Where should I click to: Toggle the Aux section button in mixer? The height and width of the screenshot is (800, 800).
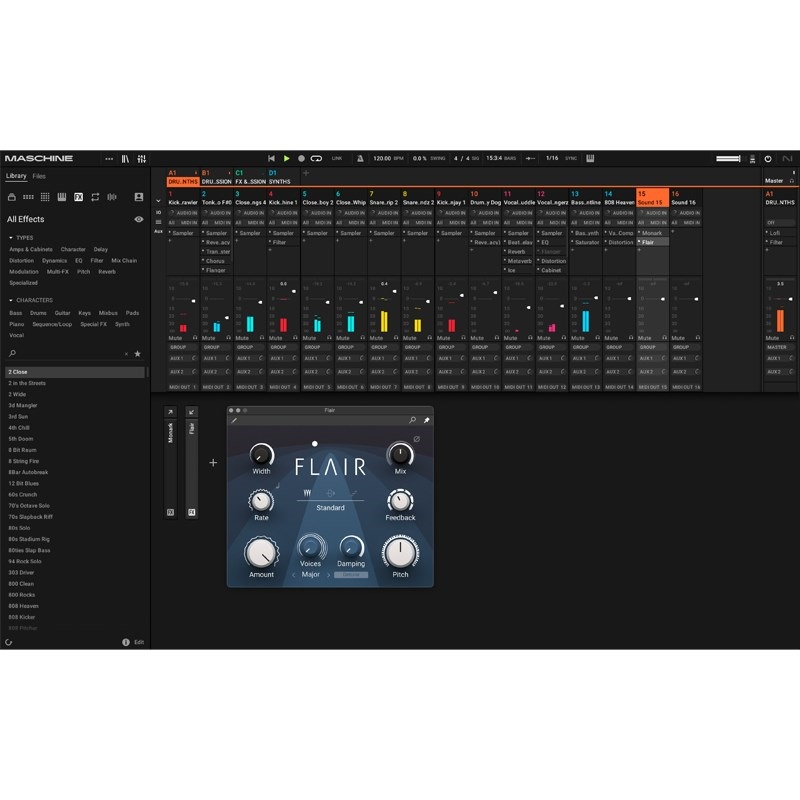pos(158,232)
